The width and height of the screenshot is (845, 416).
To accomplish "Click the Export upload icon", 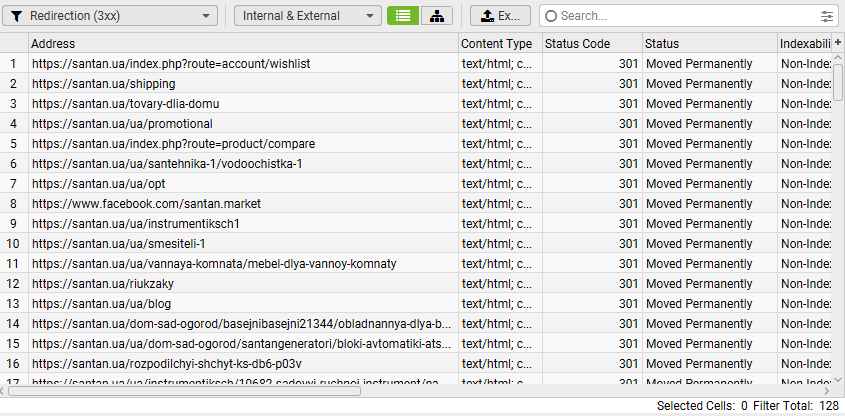I will click(486, 16).
